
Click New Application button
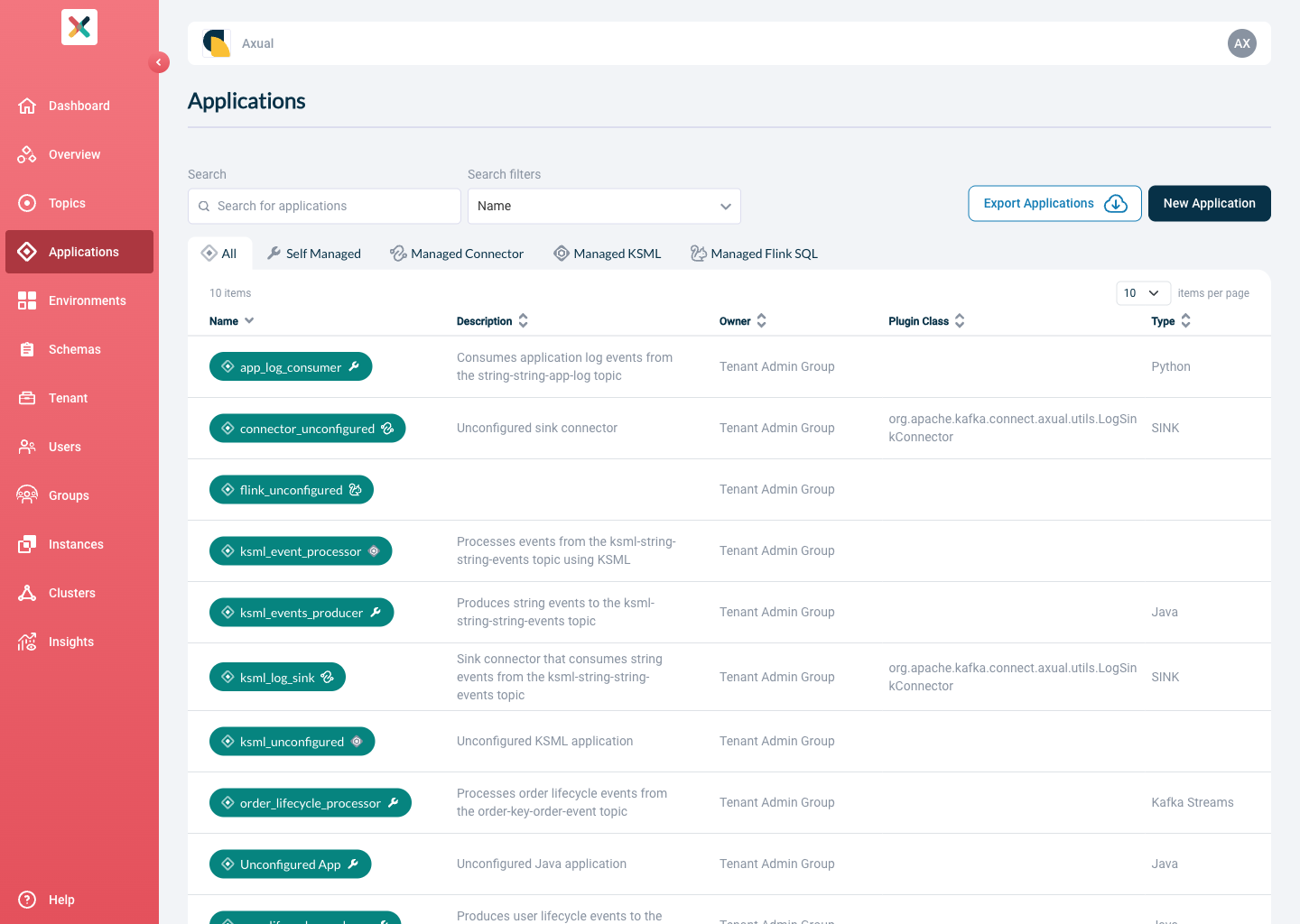click(1210, 204)
